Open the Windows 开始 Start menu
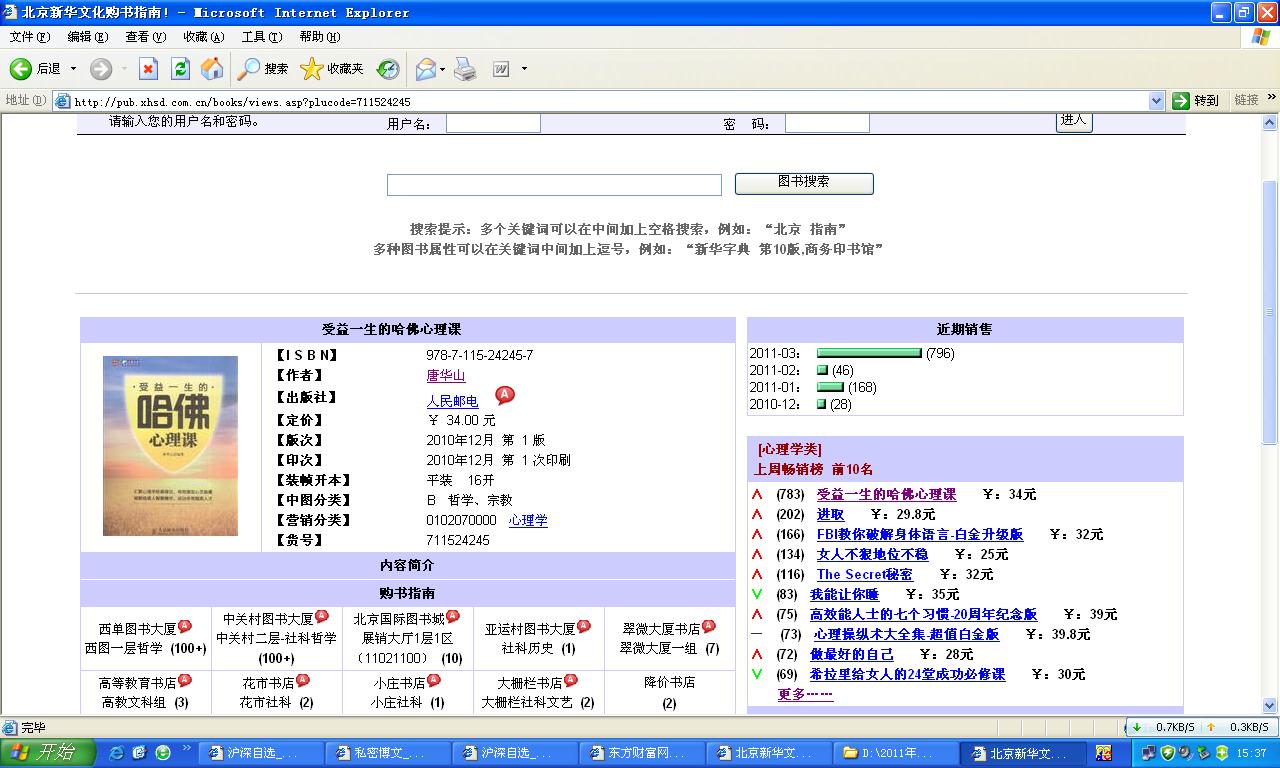The image size is (1280, 768). (47, 752)
